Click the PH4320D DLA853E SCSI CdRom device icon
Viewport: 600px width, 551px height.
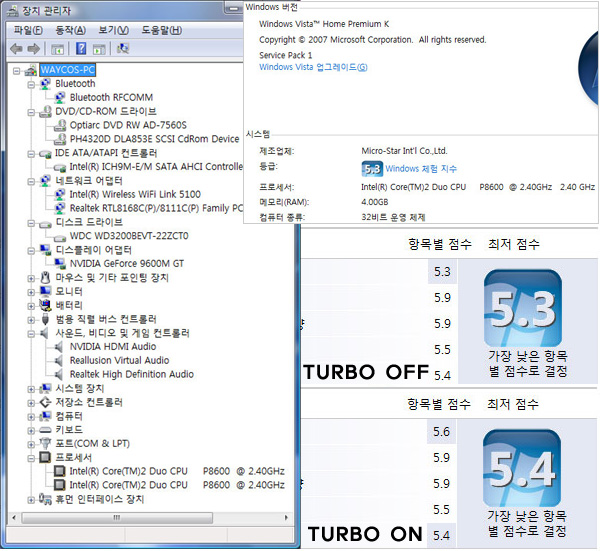[60, 139]
